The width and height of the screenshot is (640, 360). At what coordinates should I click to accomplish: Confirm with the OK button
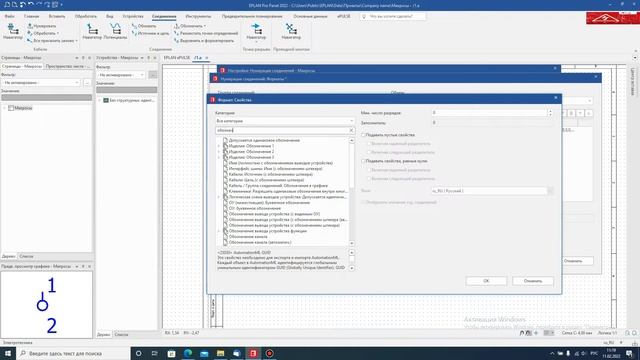[486, 281]
